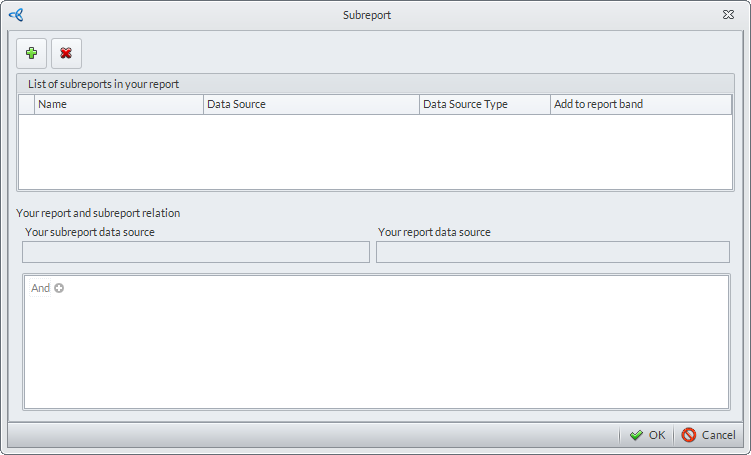
Task: Sort by the Data Source column header
Action: (310, 104)
